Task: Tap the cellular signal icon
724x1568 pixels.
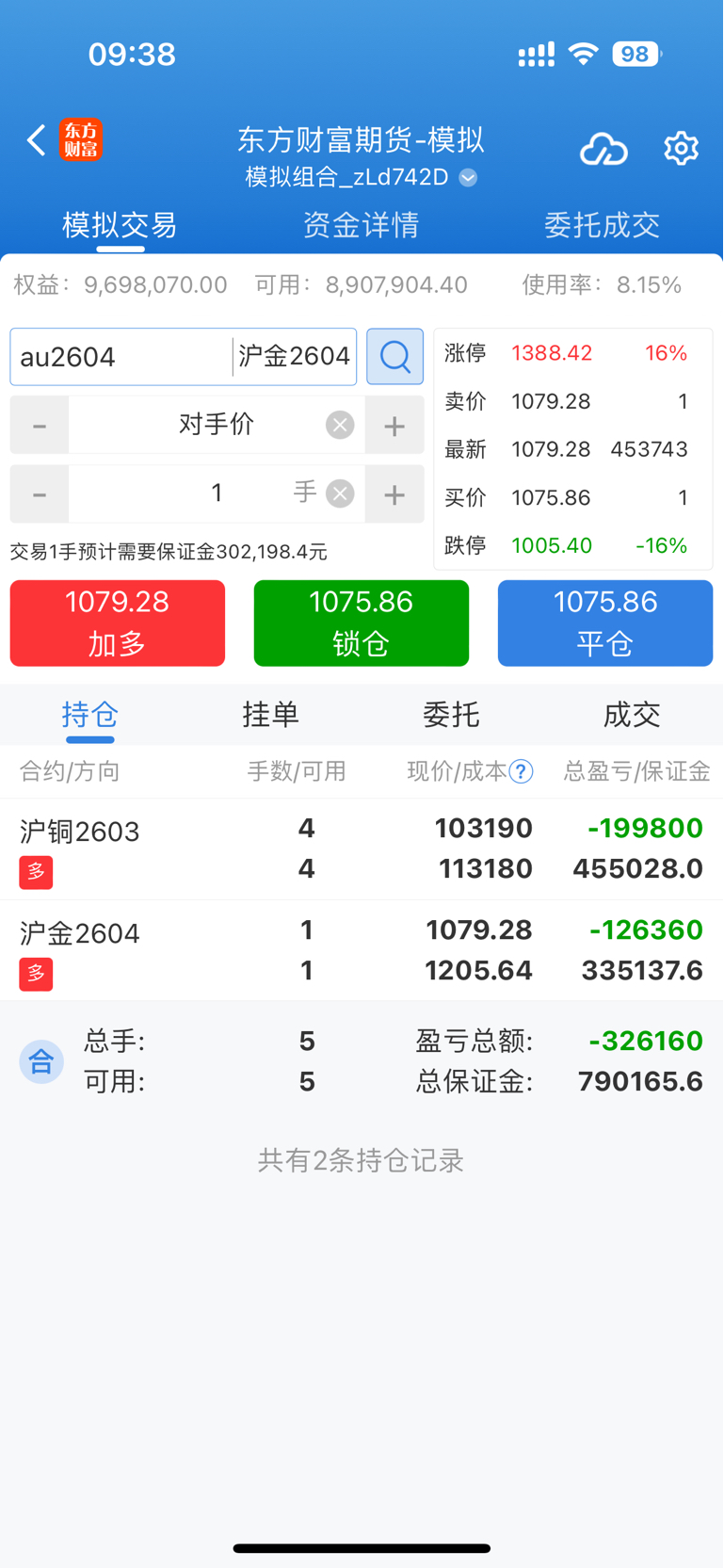Action: click(x=537, y=55)
